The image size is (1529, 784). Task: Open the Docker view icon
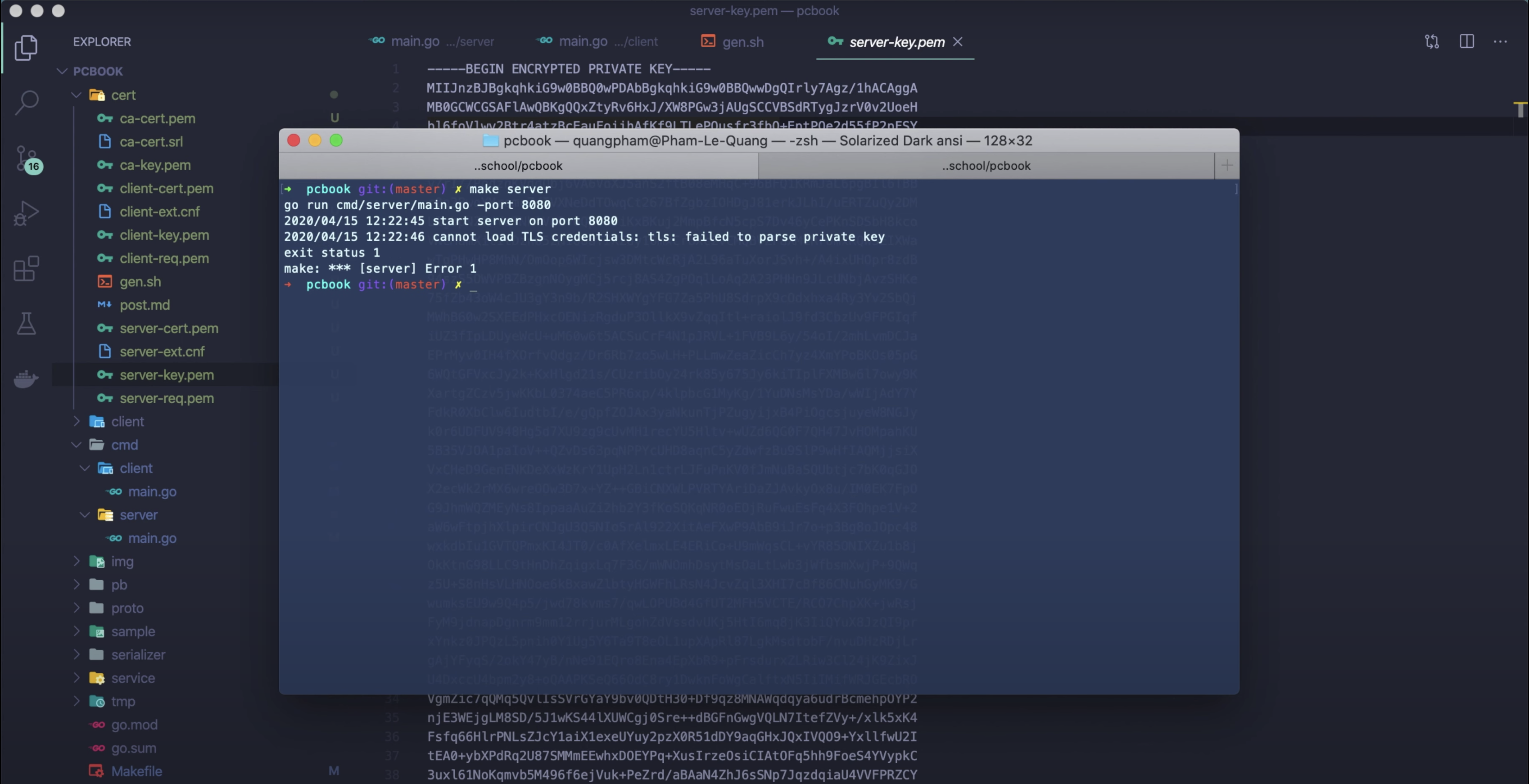tap(26, 378)
